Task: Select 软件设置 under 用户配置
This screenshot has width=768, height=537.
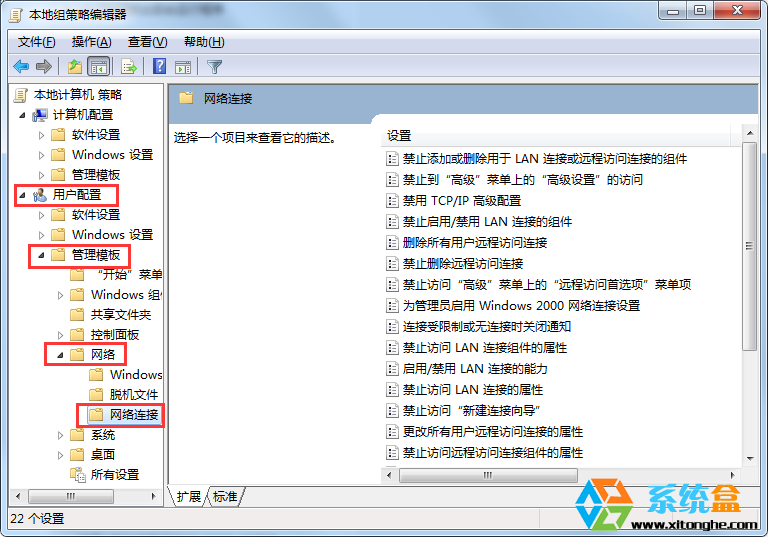Action: 96,215
